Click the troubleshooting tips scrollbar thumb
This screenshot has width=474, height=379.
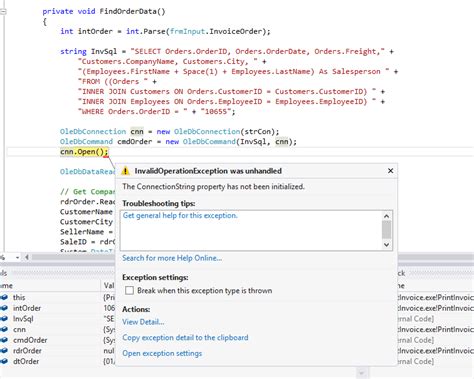(x=386, y=230)
